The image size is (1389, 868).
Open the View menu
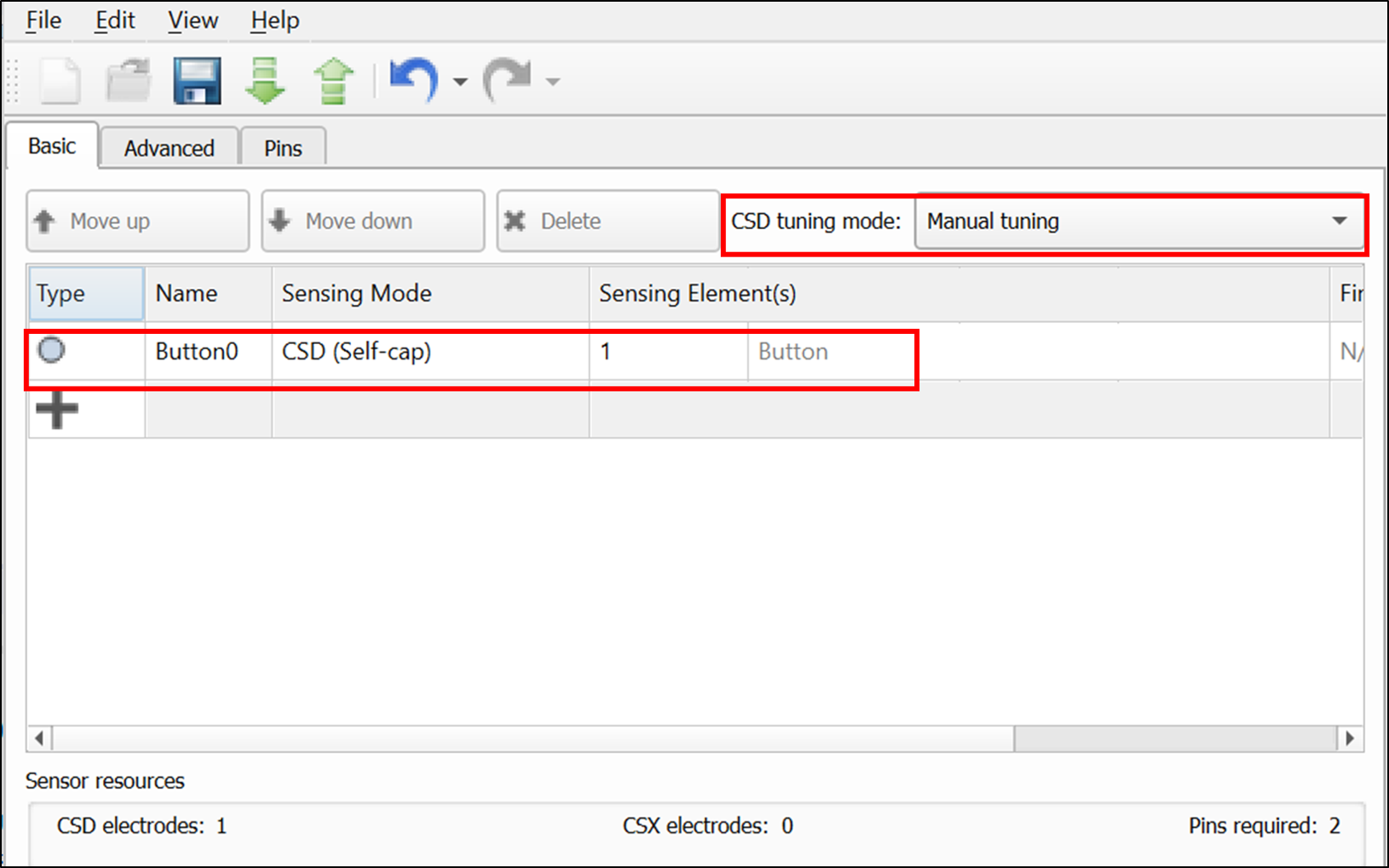(x=193, y=20)
